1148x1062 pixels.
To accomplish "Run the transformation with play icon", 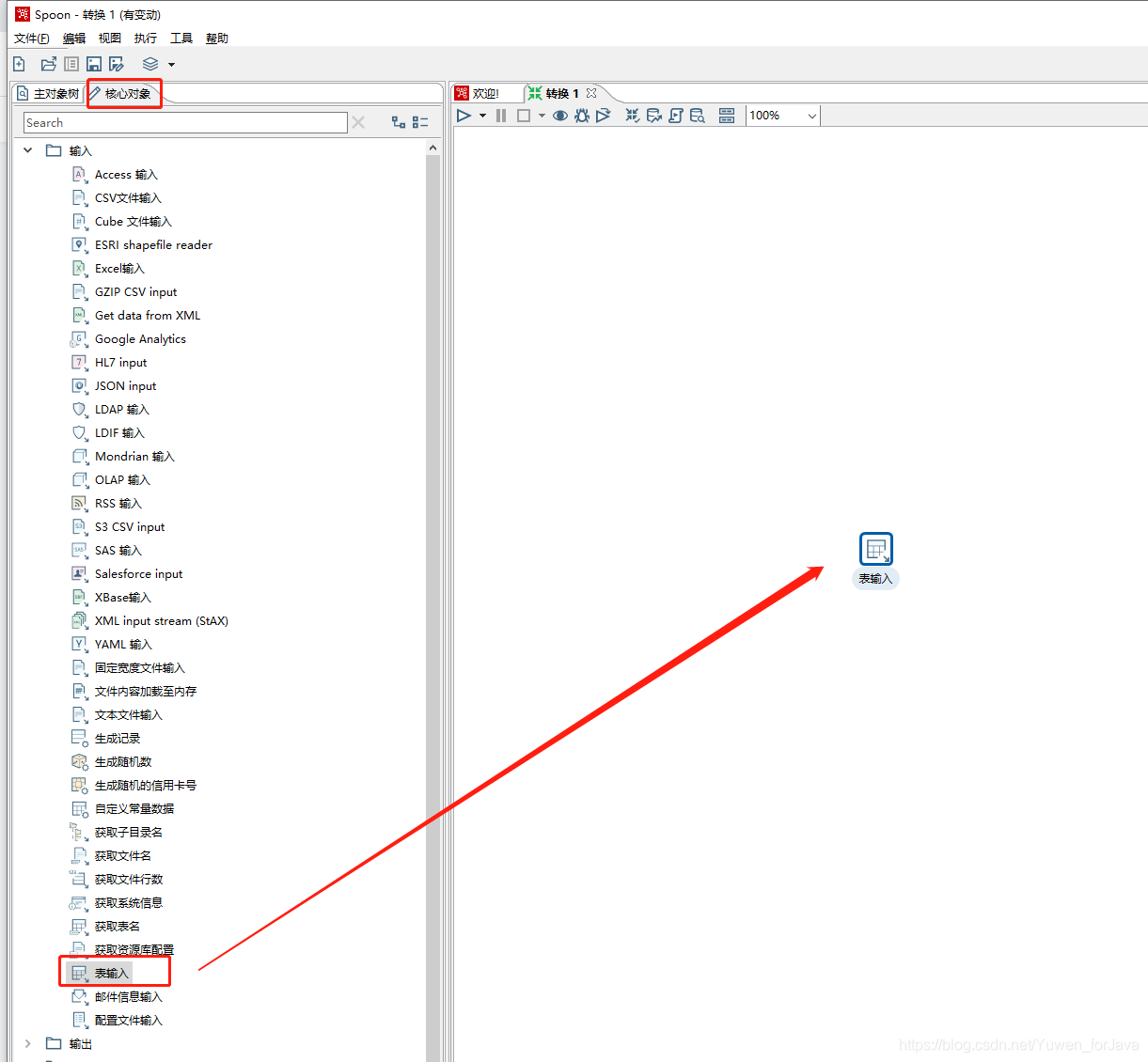I will tap(464, 116).
